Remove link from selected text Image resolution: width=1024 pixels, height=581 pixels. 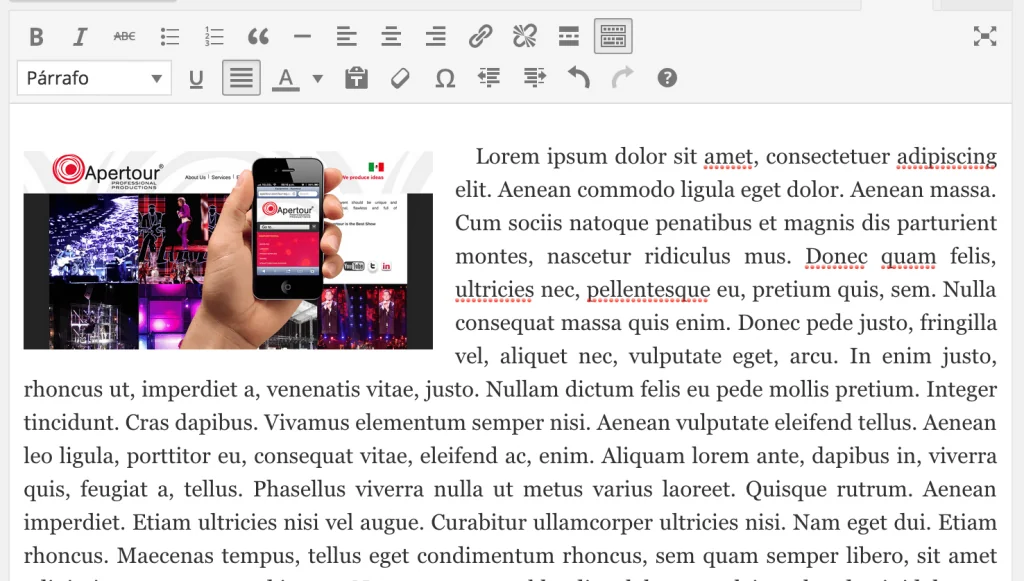[x=524, y=37]
